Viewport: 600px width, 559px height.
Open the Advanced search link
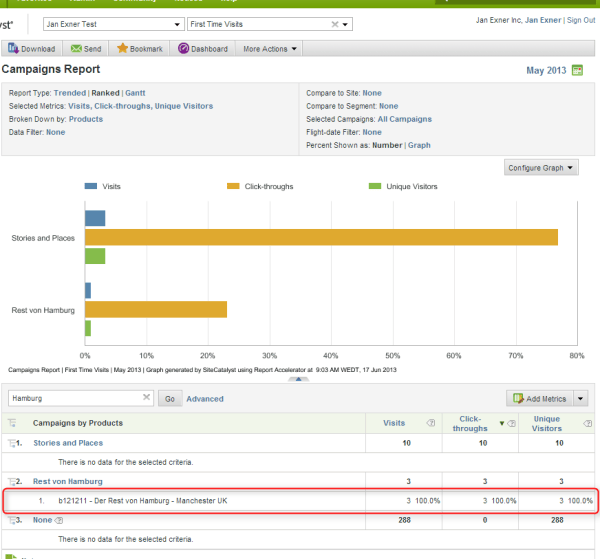[205, 399]
